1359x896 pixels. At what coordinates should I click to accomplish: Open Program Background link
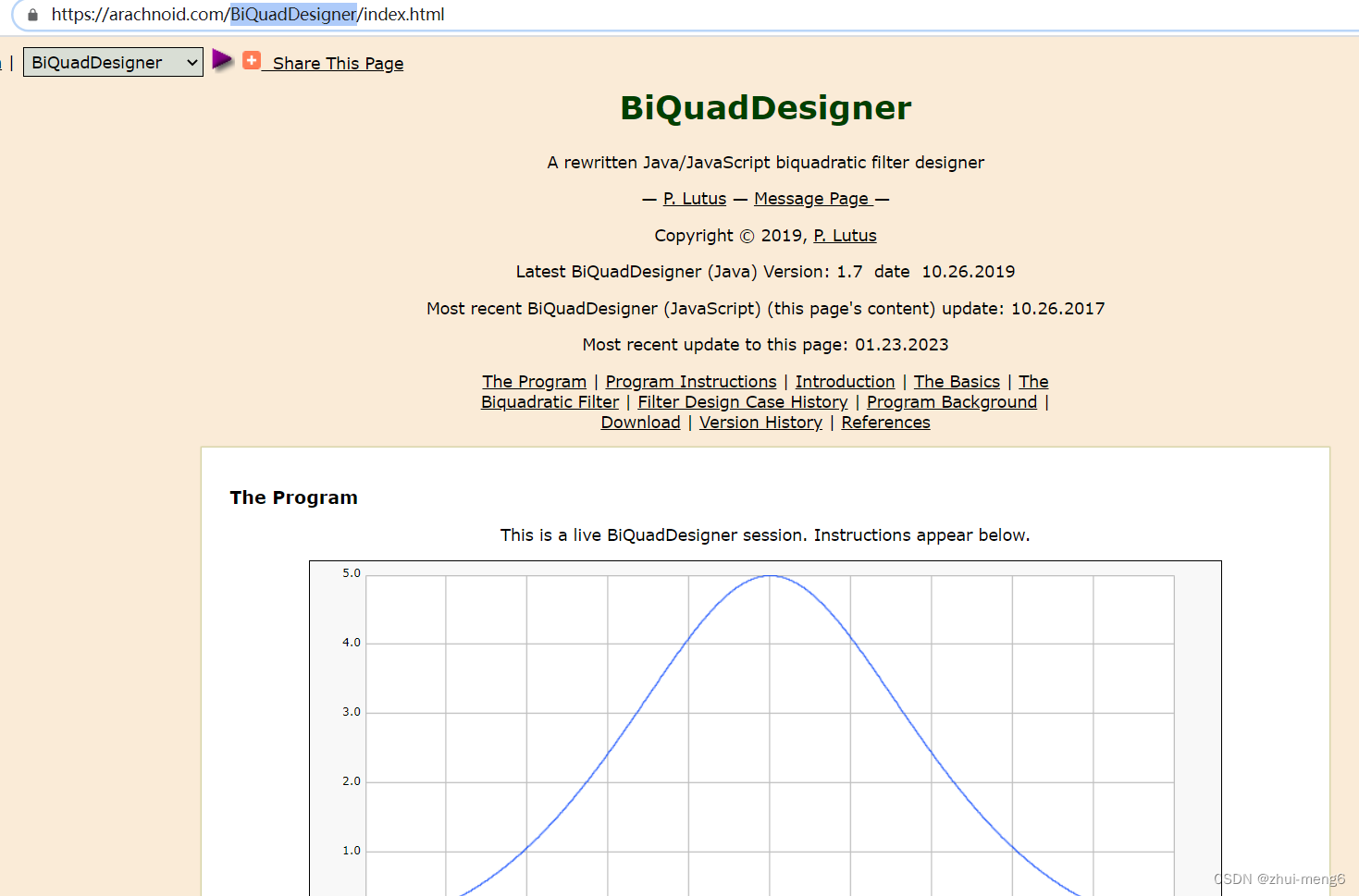(952, 402)
